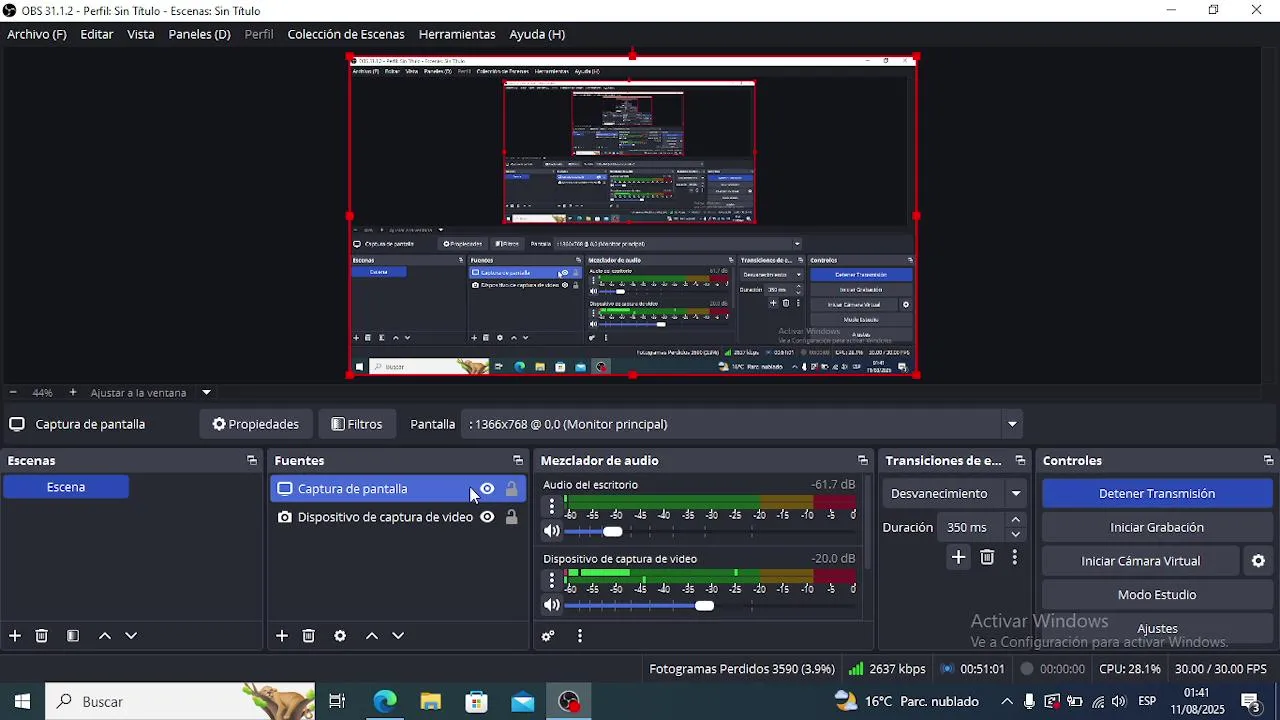Undock the Escenas panel

pyautogui.click(x=252, y=461)
